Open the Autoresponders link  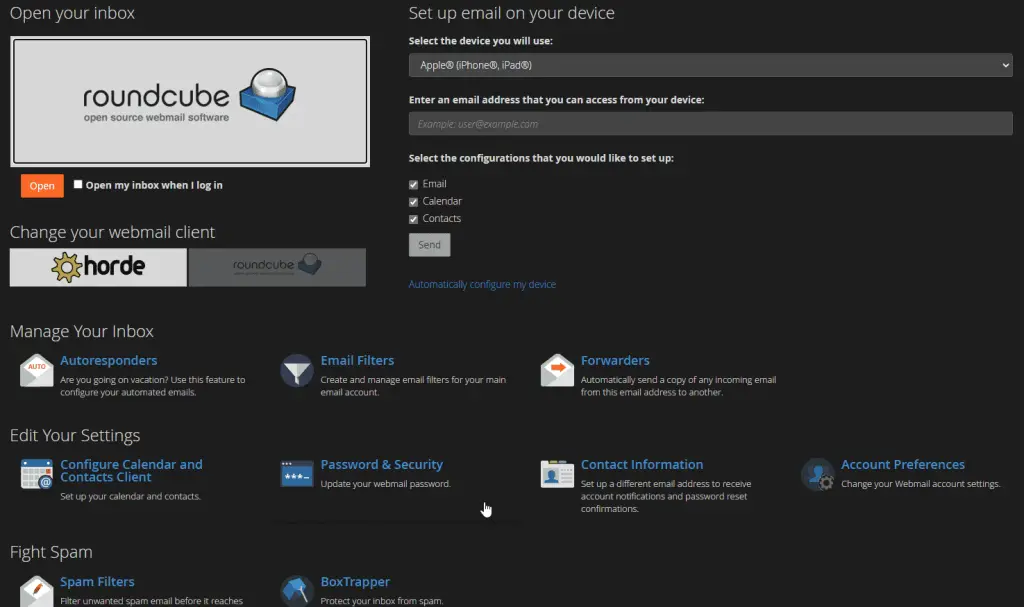point(108,360)
